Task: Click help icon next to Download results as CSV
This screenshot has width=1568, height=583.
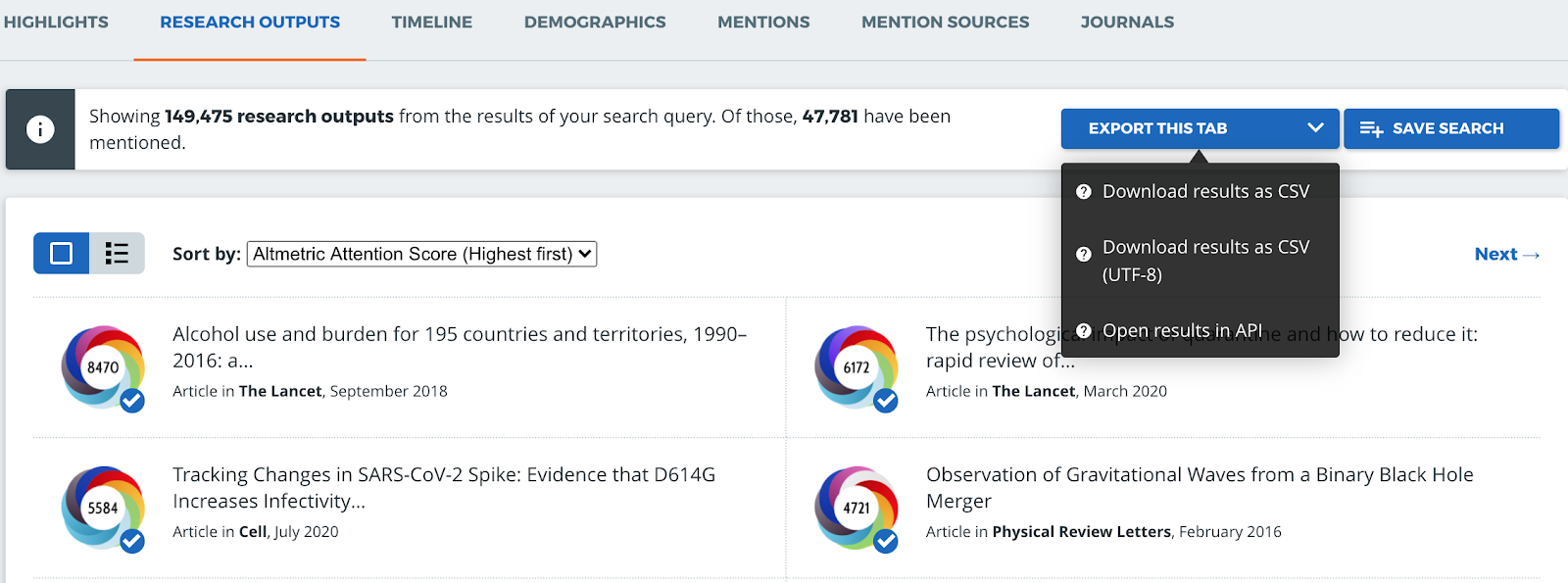Action: coord(1084,192)
